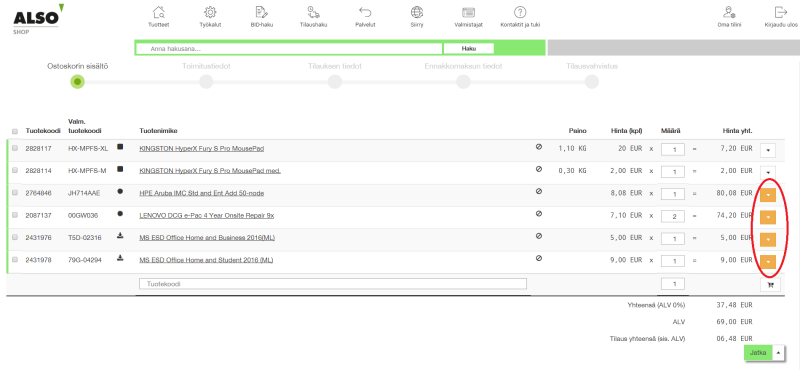
Task: Check the box for product 2828117
Action: [x=15, y=148]
